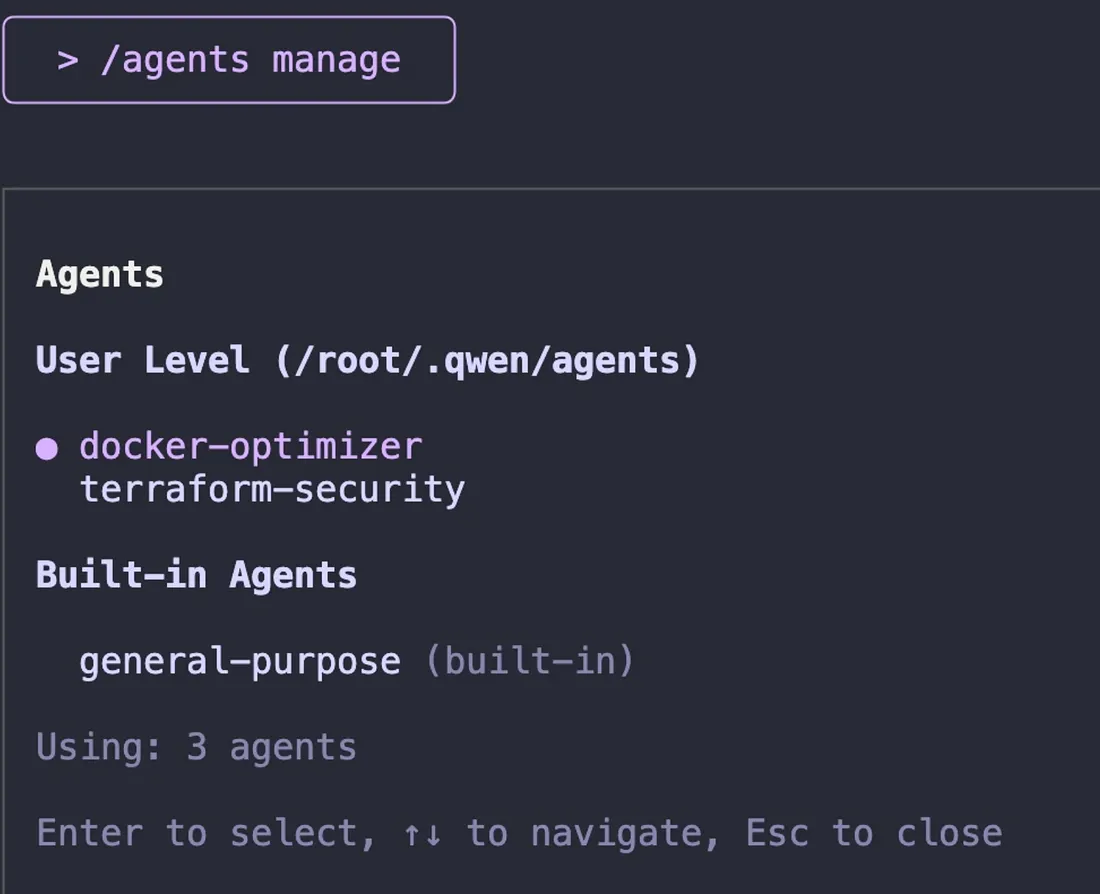Collapse the User Level (/root/.qwen/agents) group
The width and height of the screenshot is (1100, 894).
[368, 360]
